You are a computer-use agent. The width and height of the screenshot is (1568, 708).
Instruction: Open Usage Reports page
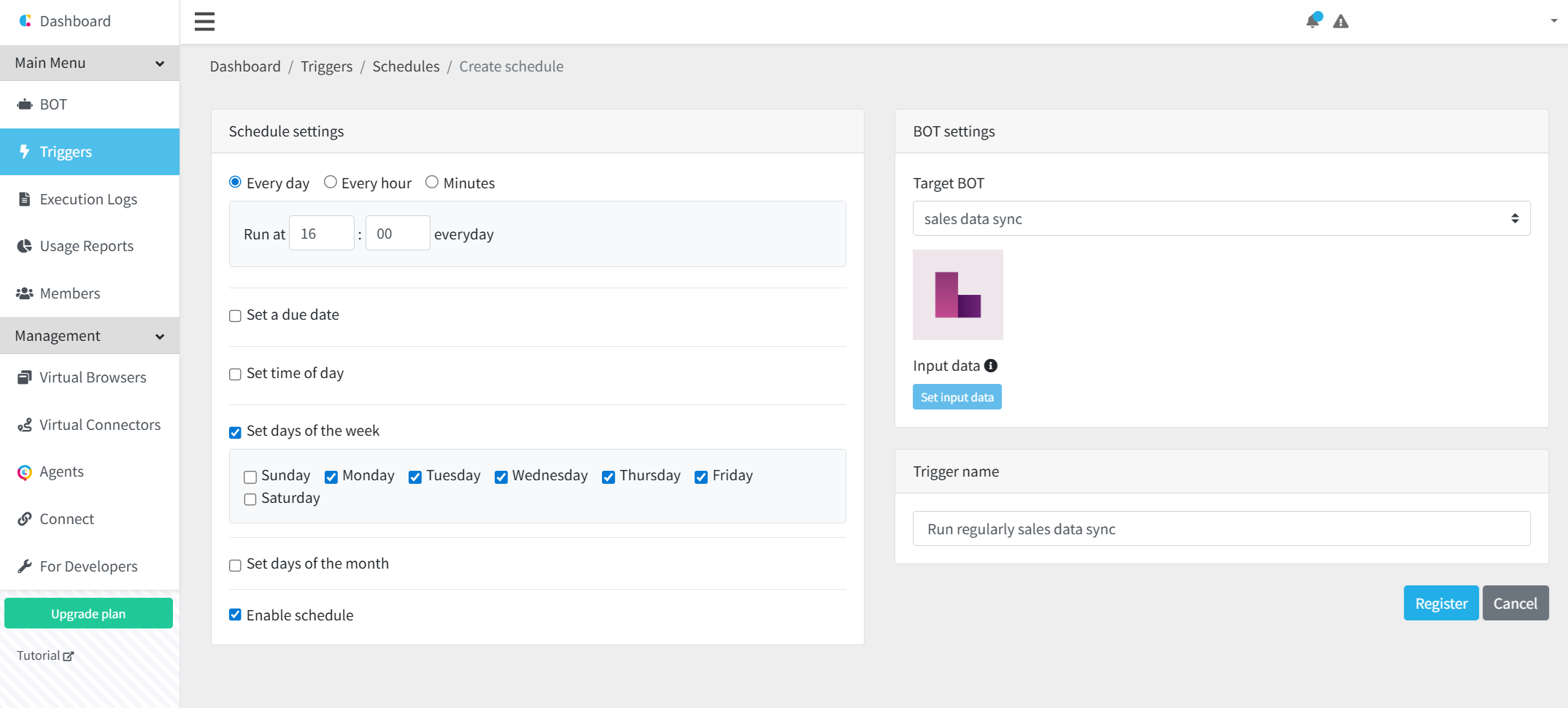[90, 246]
